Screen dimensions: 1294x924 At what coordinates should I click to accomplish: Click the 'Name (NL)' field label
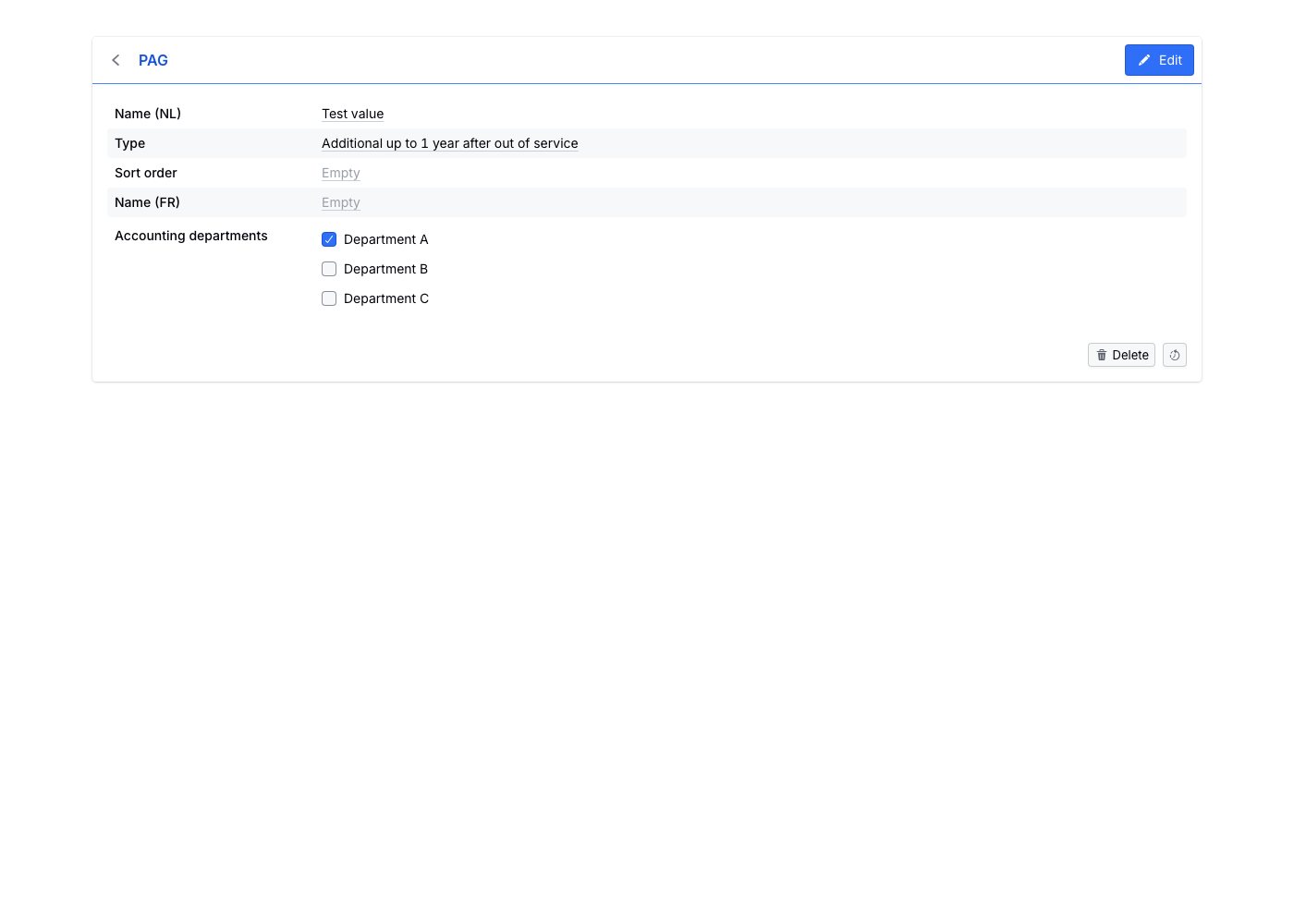click(148, 114)
